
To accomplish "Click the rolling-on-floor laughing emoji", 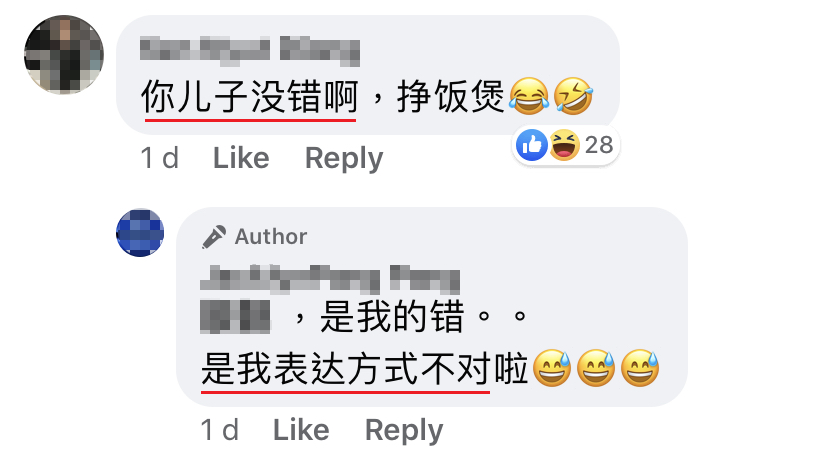I will coord(573,96).
